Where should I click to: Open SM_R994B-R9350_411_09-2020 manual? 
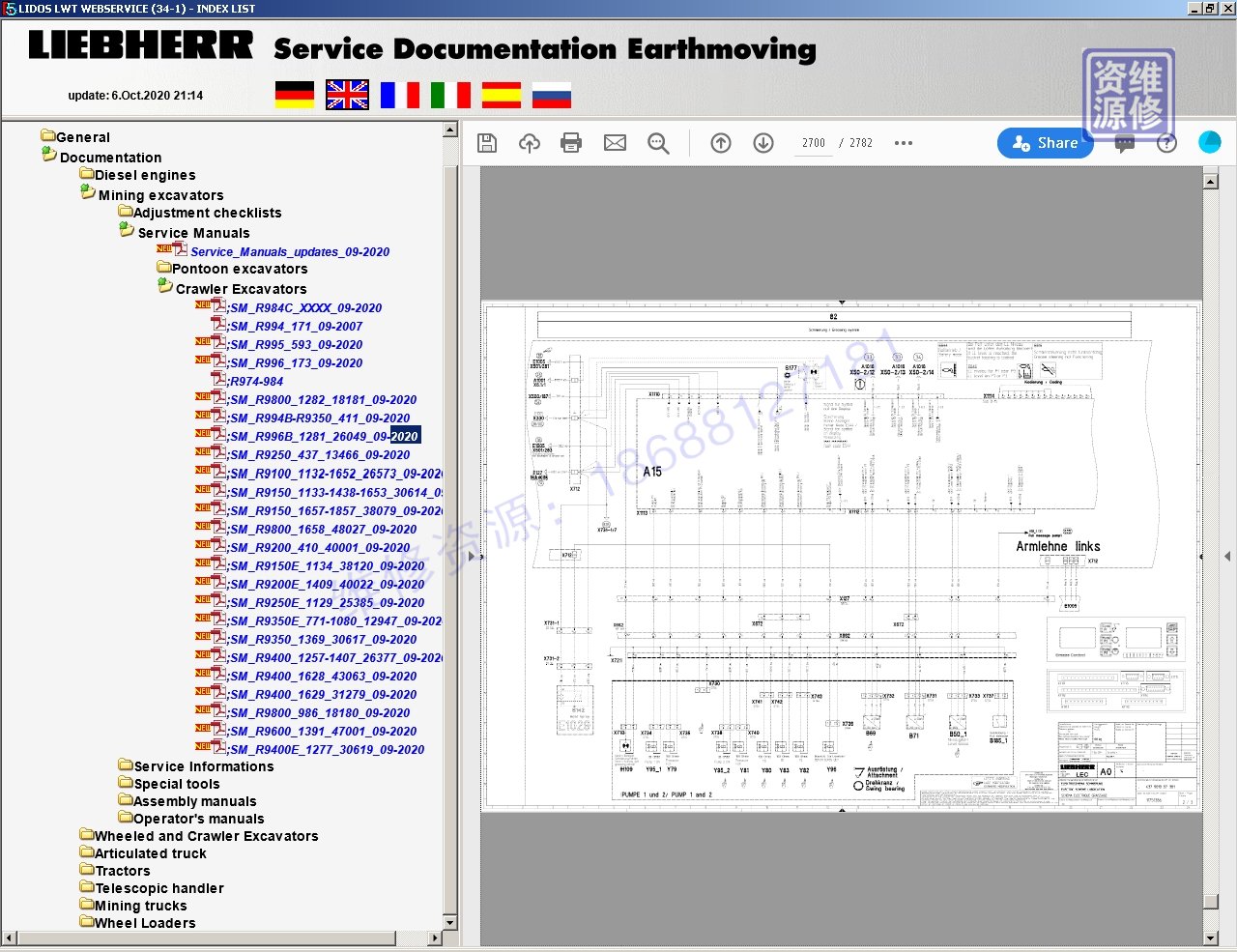(319, 418)
